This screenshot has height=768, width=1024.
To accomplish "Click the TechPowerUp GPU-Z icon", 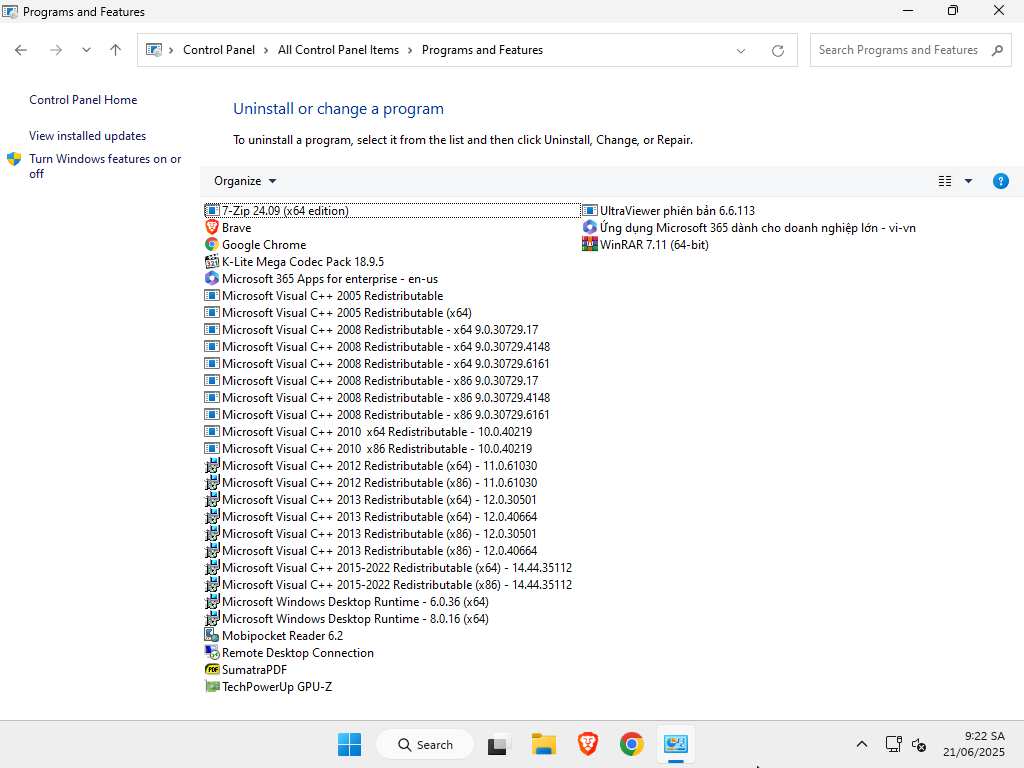I will tap(212, 687).
